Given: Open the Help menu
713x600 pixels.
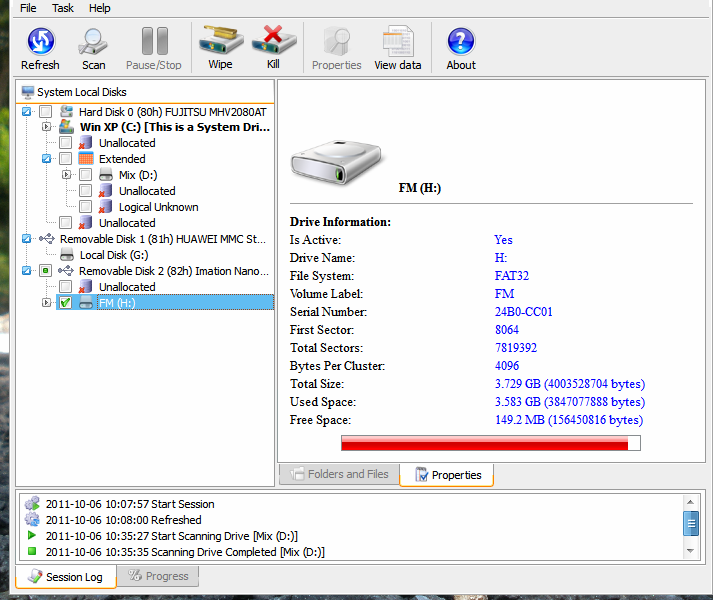Looking at the screenshot, I should [x=100, y=8].
